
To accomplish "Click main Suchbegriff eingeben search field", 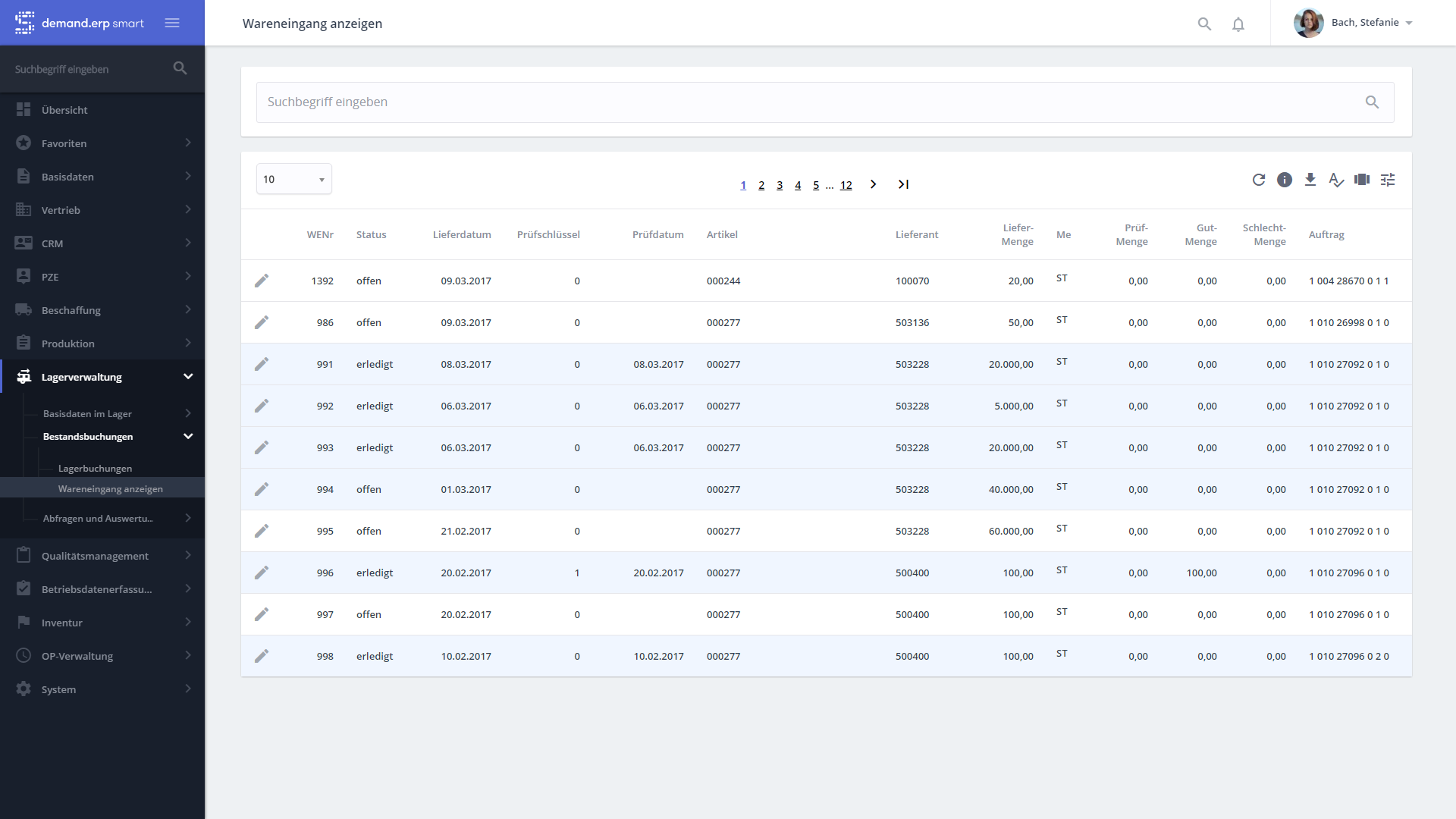I will (811, 102).
